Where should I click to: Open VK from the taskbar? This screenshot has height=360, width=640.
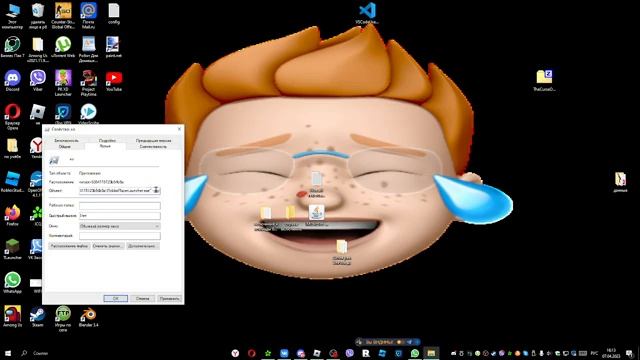point(284,353)
